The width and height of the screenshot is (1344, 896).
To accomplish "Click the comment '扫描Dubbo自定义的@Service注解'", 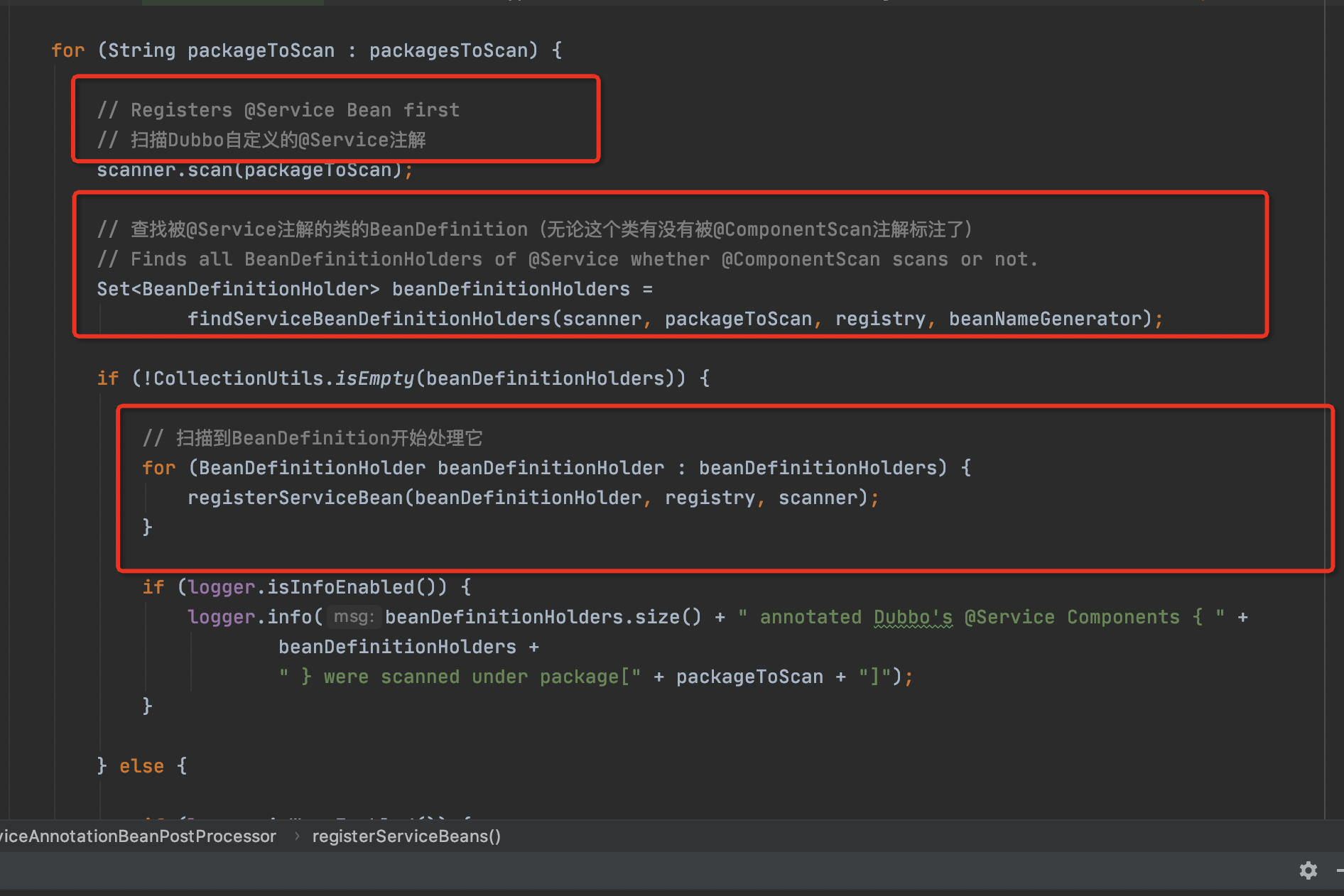I will click(x=261, y=140).
